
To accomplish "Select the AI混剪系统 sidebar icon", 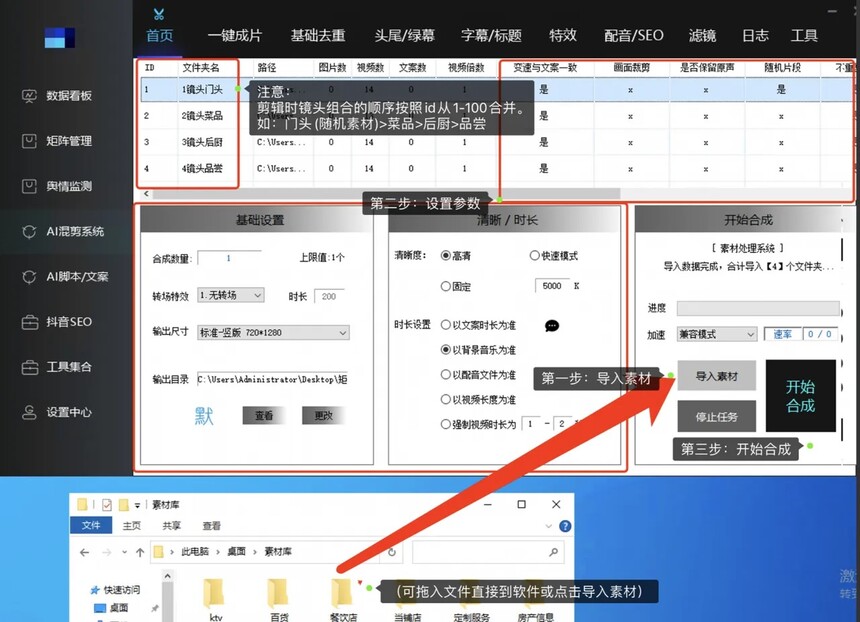I will pos(29,231).
